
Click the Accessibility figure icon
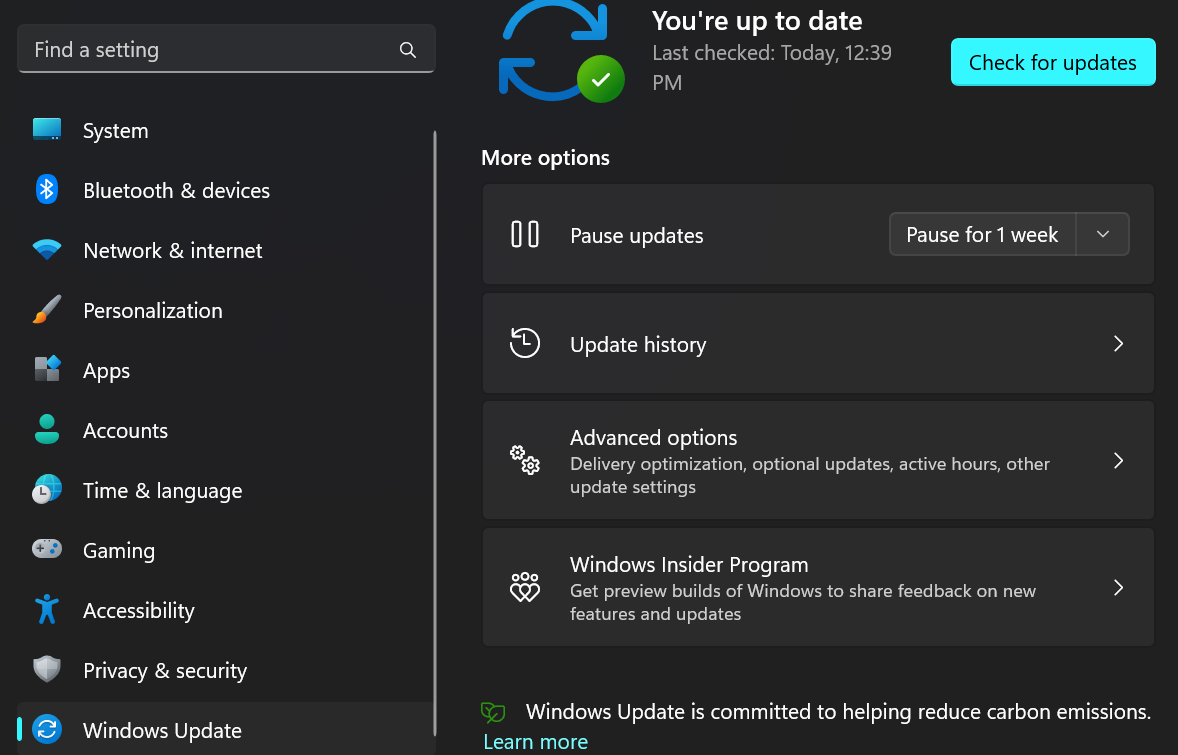(x=47, y=610)
